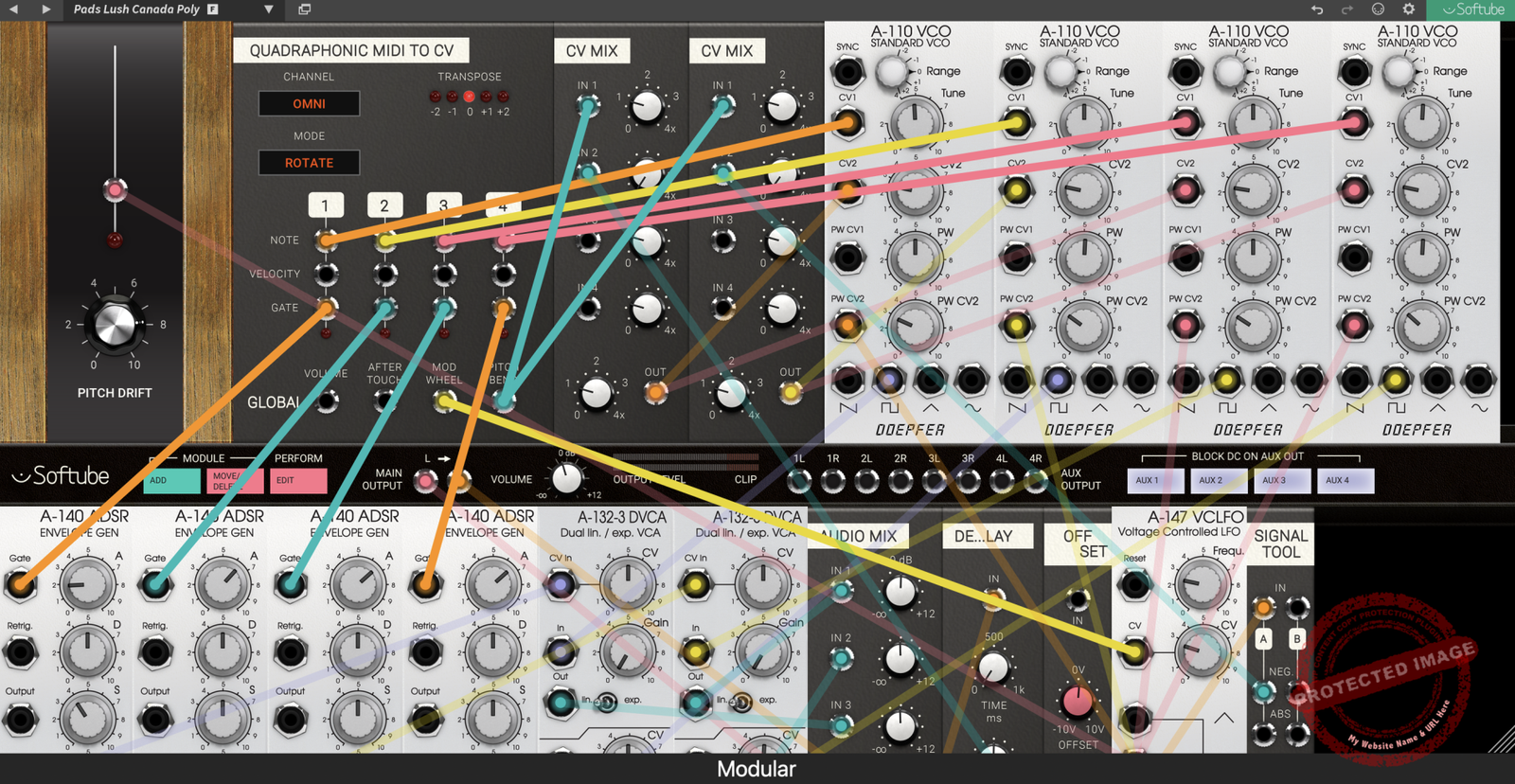Click the second CV MIX IN 4 jack
This screenshot has height=784, width=1515.
pyautogui.click(x=723, y=308)
